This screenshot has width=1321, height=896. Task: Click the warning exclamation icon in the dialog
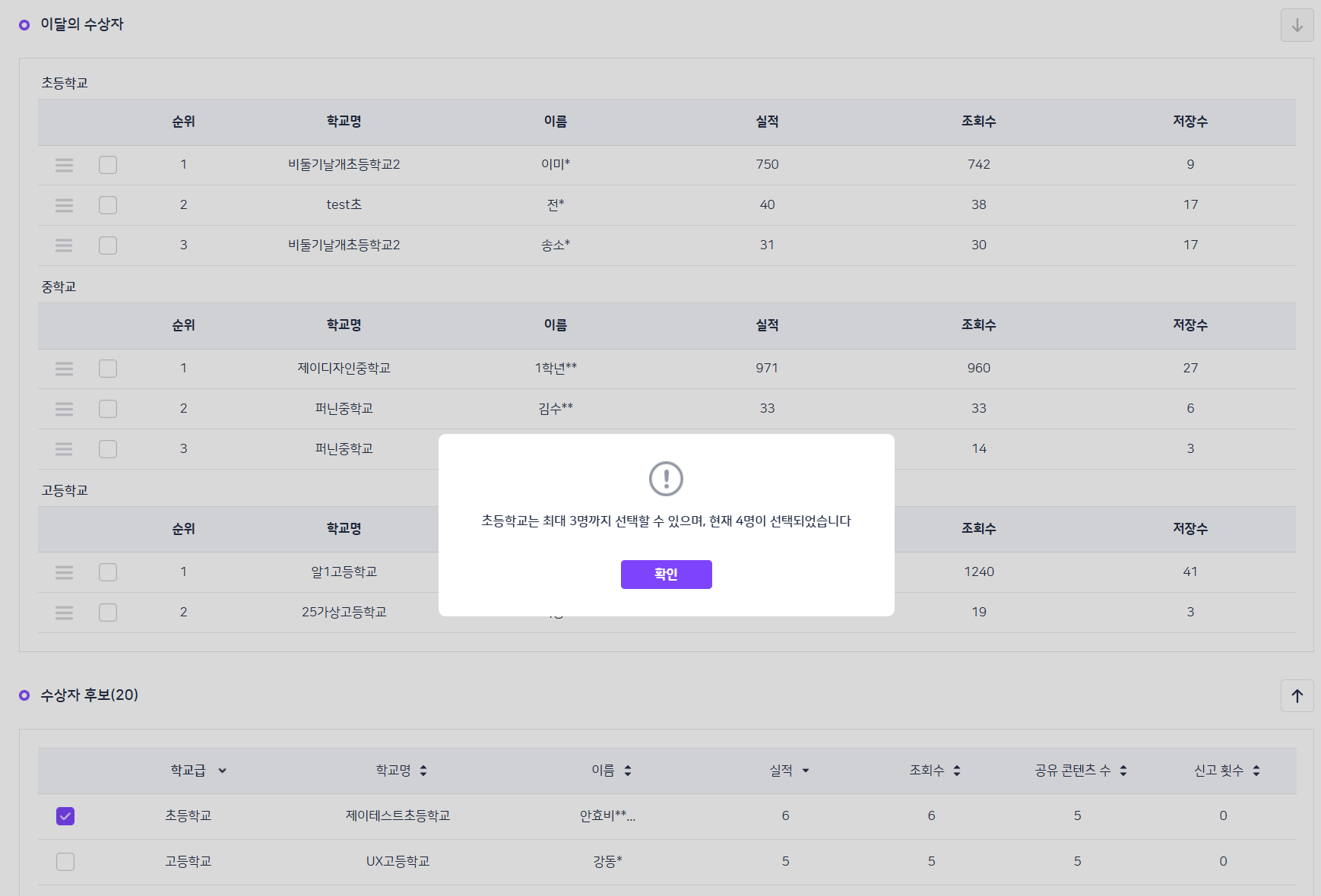point(666,479)
